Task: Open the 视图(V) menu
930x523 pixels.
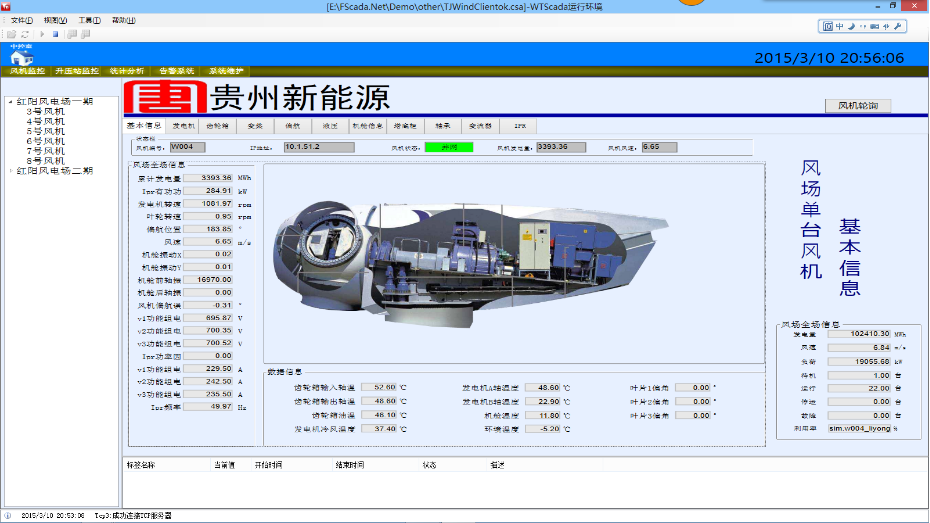Action: [55, 20]
